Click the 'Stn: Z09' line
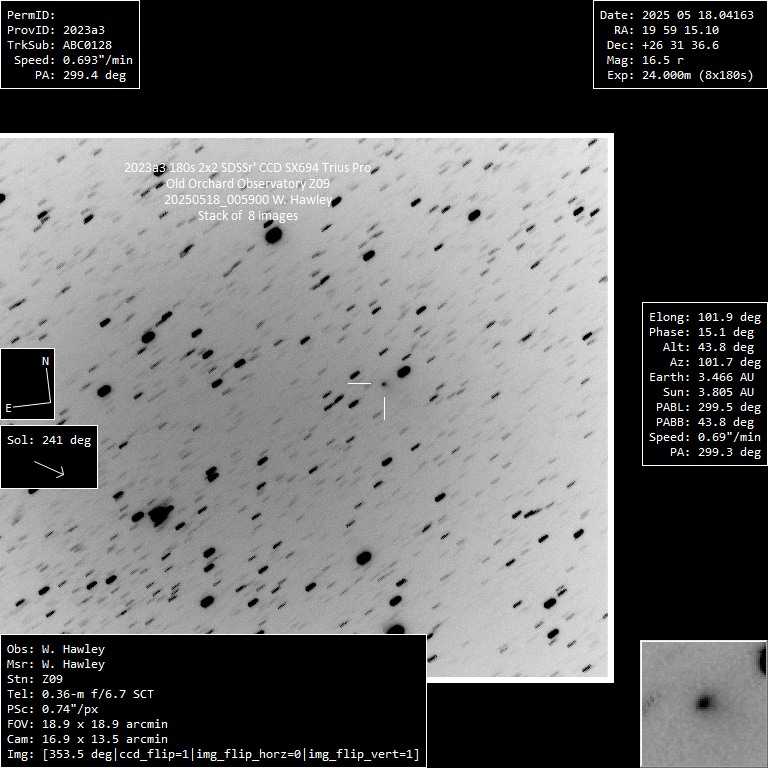Viewport: 768px width, 768px height. (35, 679)
